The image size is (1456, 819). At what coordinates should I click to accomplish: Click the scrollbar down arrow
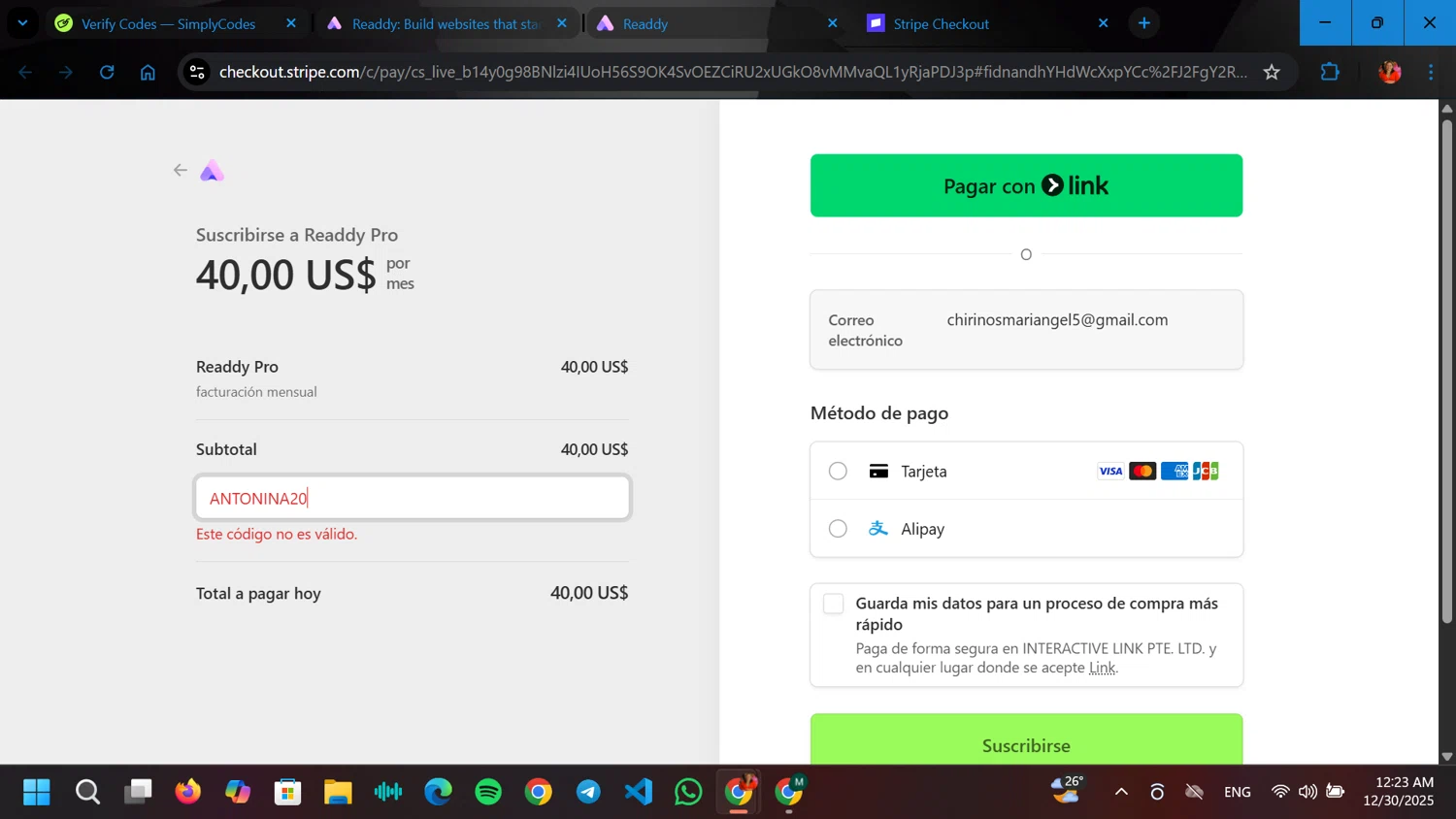tap(1447, 757)
